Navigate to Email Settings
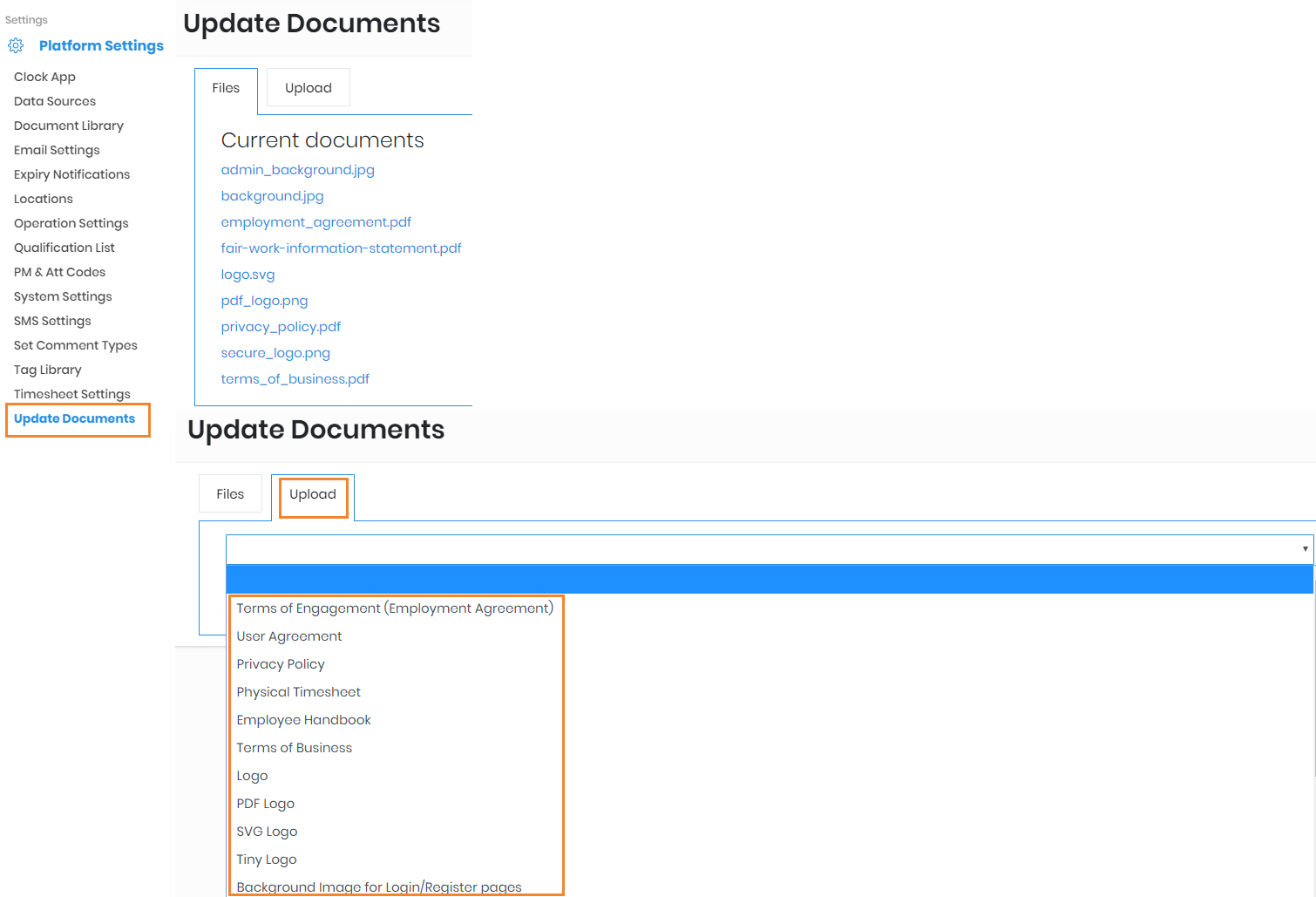 coord(57,151)
